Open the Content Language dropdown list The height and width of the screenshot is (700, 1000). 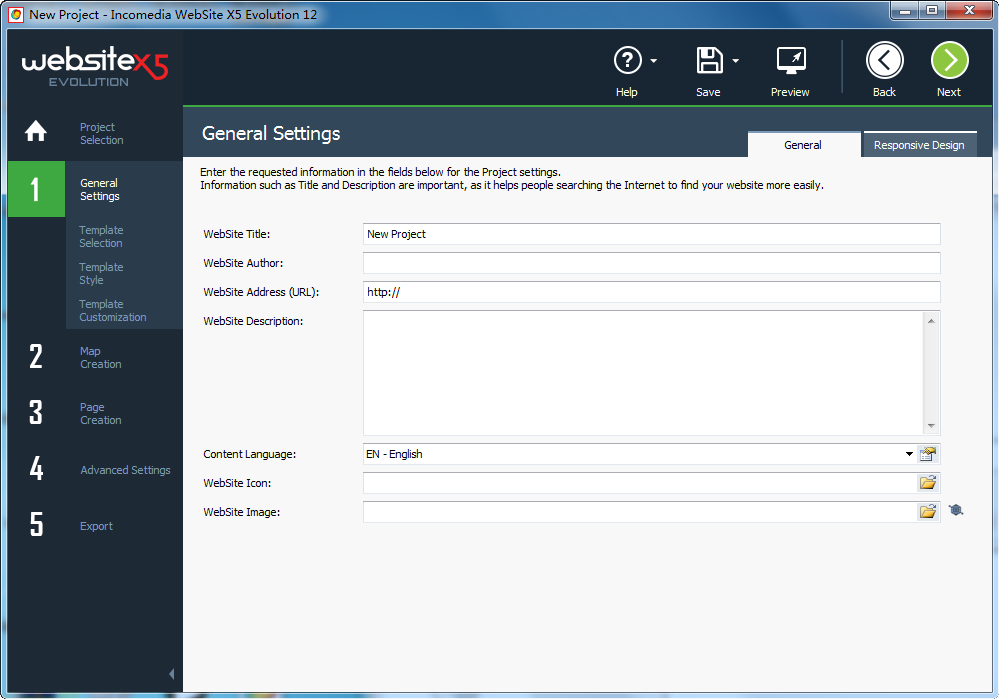point(909,454)
